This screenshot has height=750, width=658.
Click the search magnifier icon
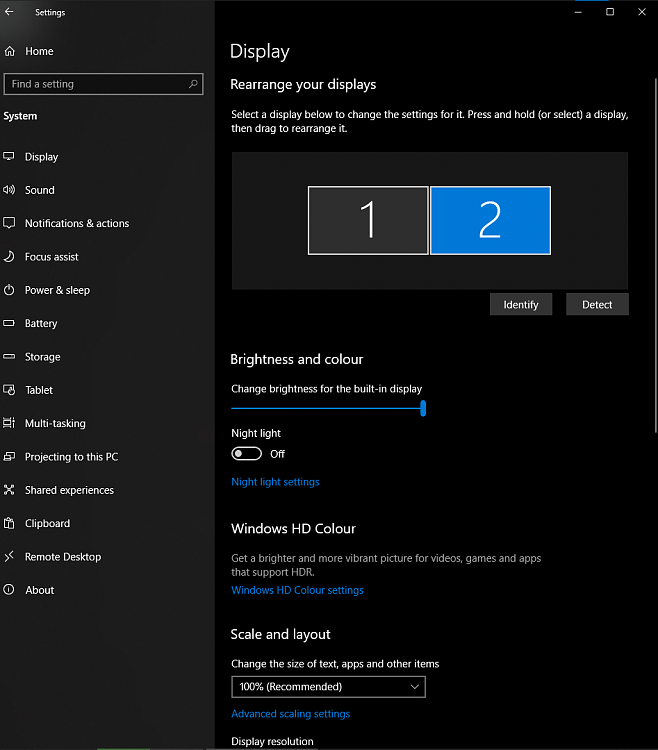(193, 84)
